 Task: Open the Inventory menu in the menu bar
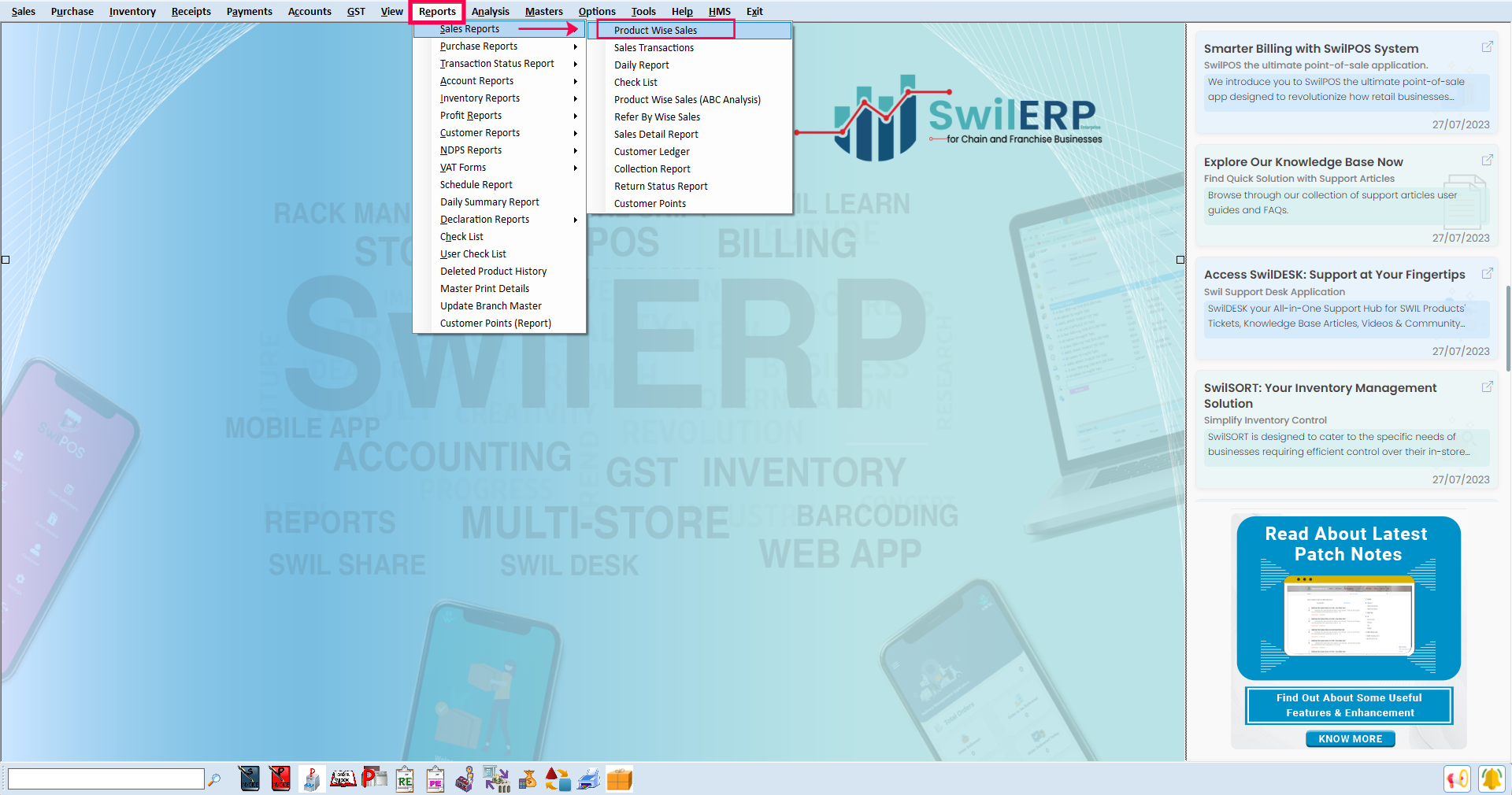tap(132, 11)
